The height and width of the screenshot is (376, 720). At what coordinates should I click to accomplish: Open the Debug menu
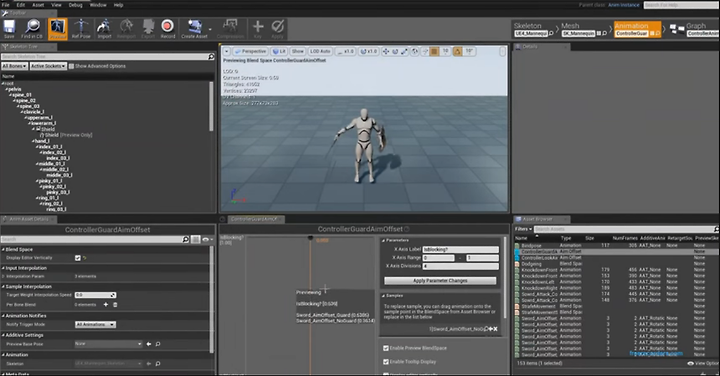[75, 5]
